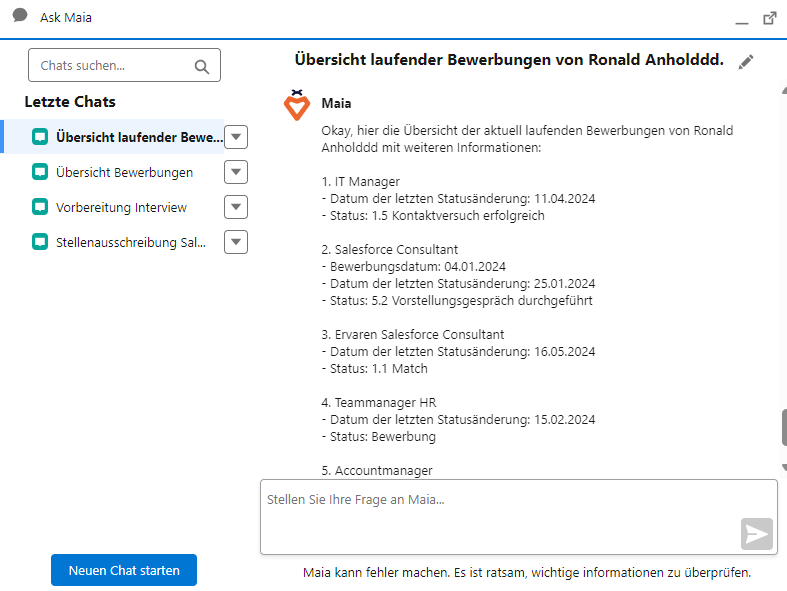787x591 pixels.
Task: Click the chat icon beside Stellenausschreibung Sal...
Action: coord(40,242)
